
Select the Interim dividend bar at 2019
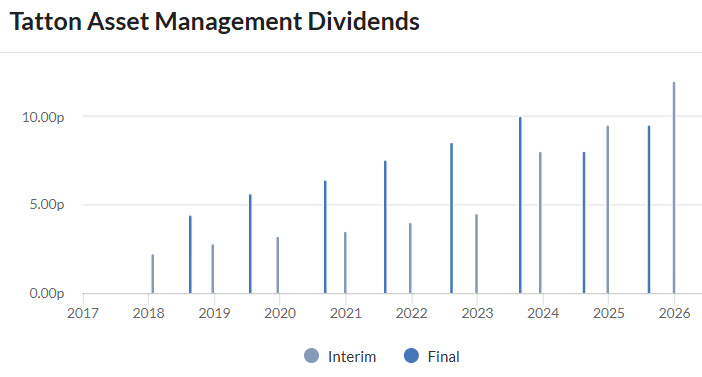coord(213,269)
